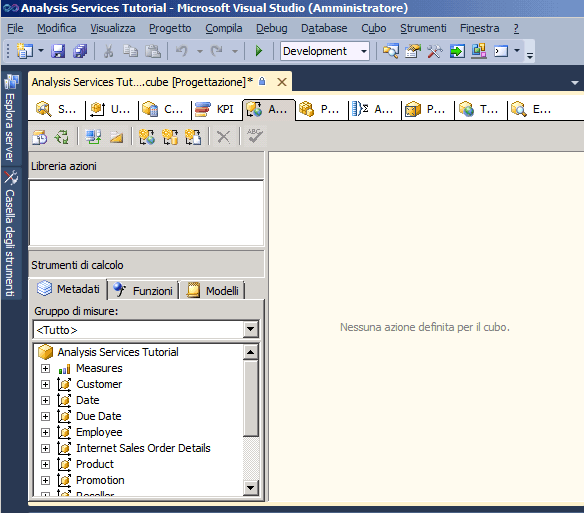This screenshot has height=513, width=584.
Task: Click the Toolbox wrench toolbar icon
Action: coord(435,51)
